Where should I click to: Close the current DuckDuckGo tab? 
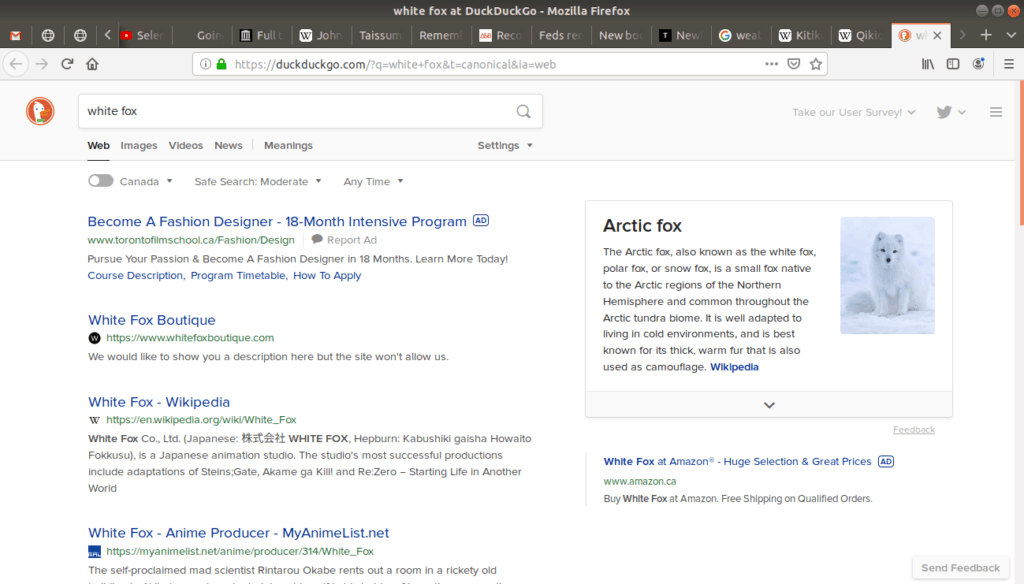[937, 35]
